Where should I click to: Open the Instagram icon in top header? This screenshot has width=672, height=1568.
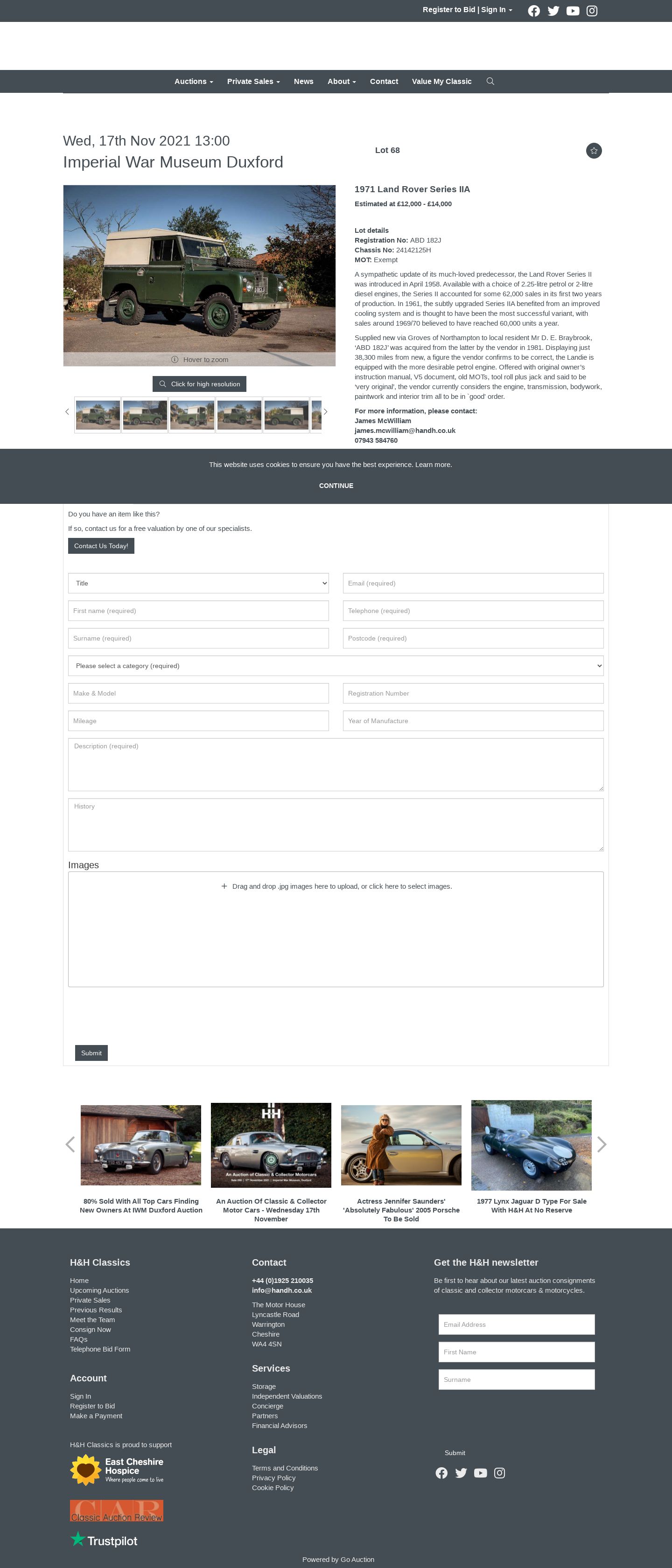[x=592, y=11]
